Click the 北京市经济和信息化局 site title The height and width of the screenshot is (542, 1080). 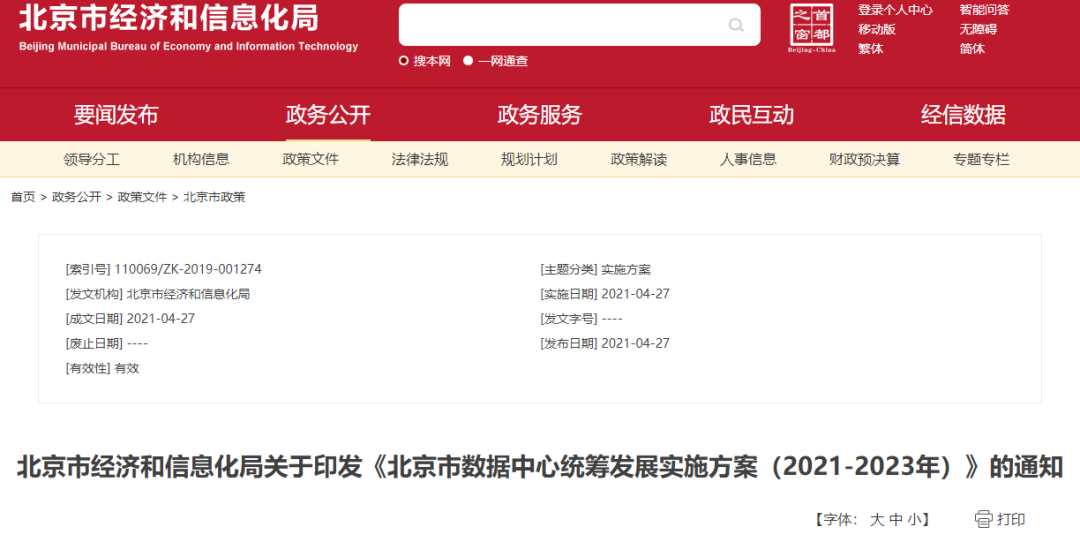pyautogui.click(x=169, y=19)
